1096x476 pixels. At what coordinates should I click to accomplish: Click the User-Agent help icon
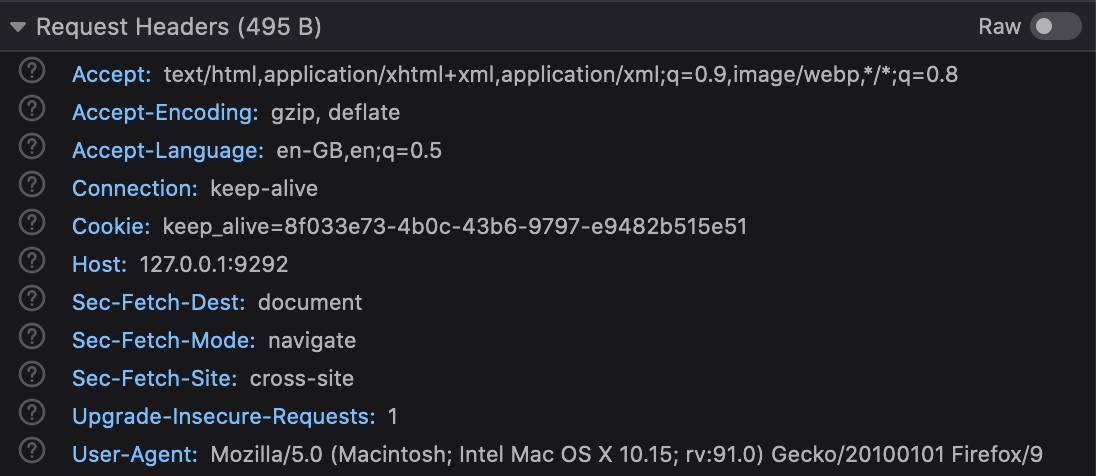[x=33, y=452]
